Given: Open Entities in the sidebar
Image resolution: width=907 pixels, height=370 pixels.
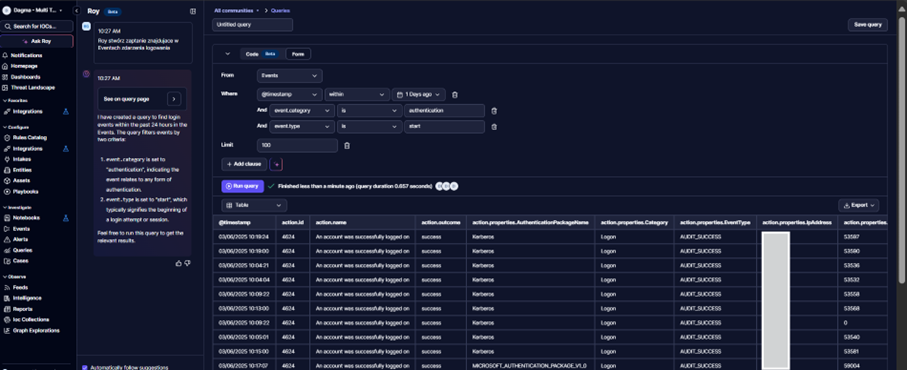Looking at the screenshot, I should (x=22, y=170).
